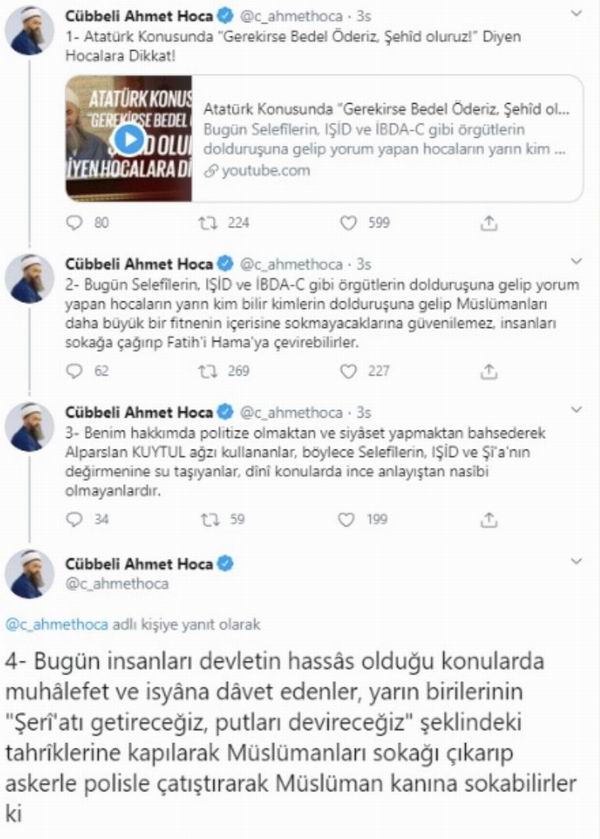Image resolution: width=600 pixels, height=839 pixels.
Task: Like the third tweet with 199 likes
Action: (346, 519)
